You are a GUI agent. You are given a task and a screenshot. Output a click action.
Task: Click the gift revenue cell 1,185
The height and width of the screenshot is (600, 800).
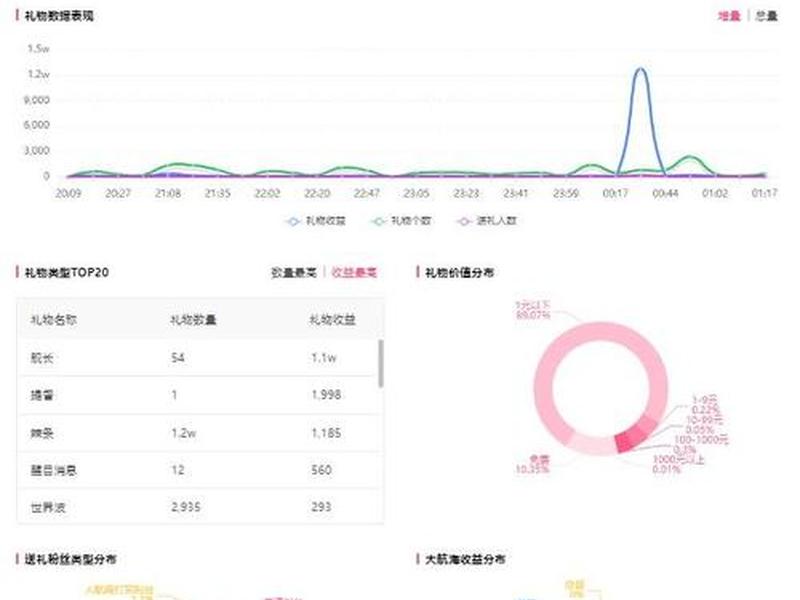(326, 433)
